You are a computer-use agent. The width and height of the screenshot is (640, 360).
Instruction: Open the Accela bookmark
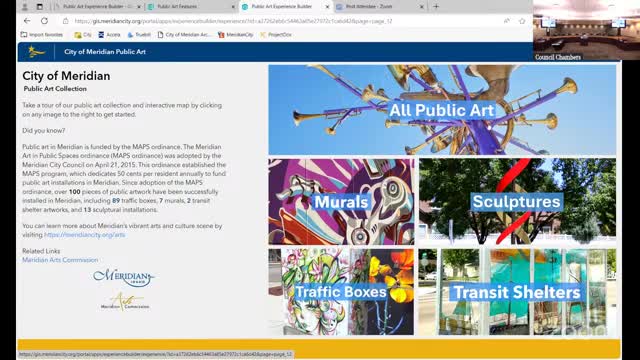[x=109, y=35]
